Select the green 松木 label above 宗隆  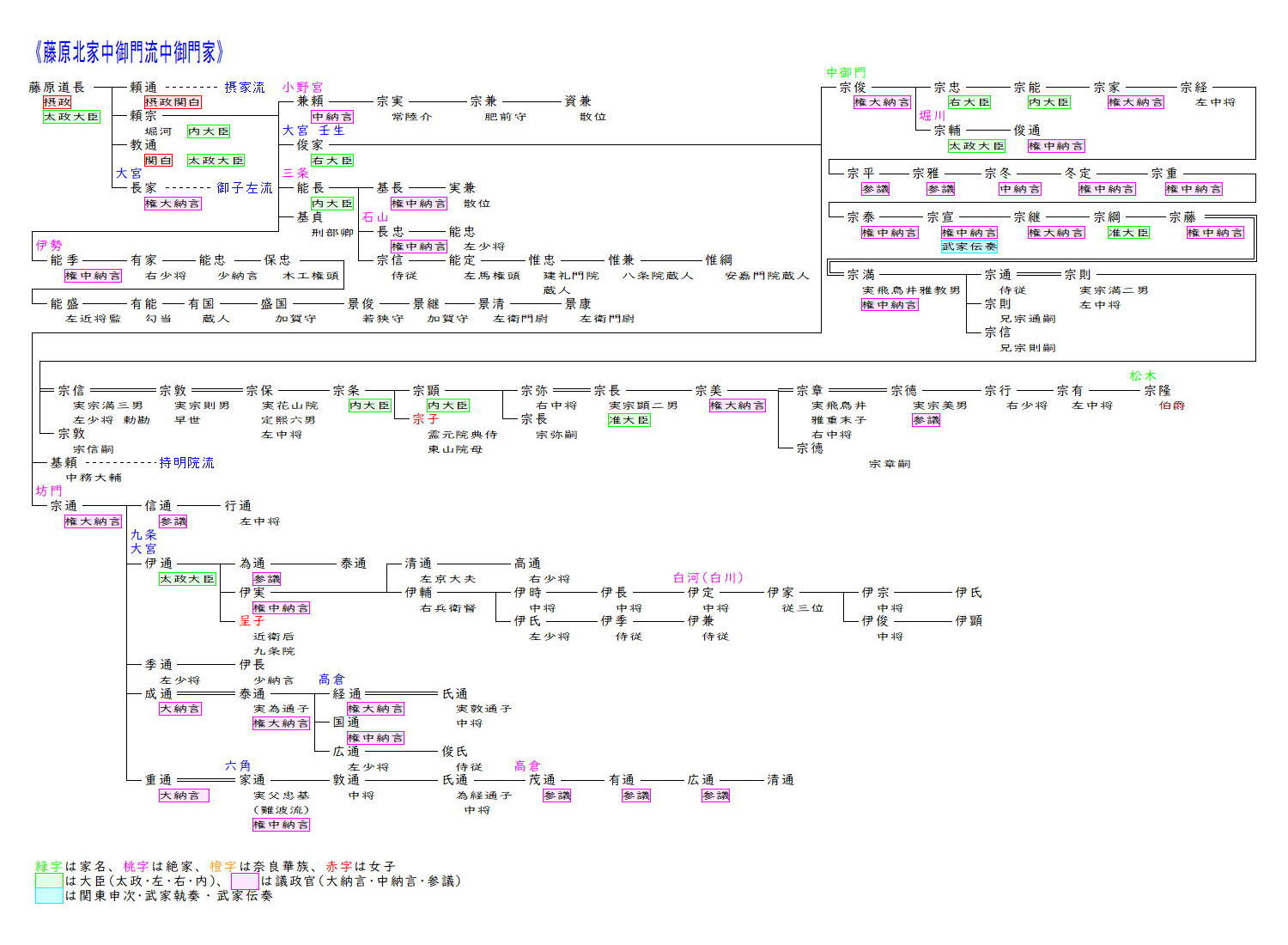click(1143, 375)
